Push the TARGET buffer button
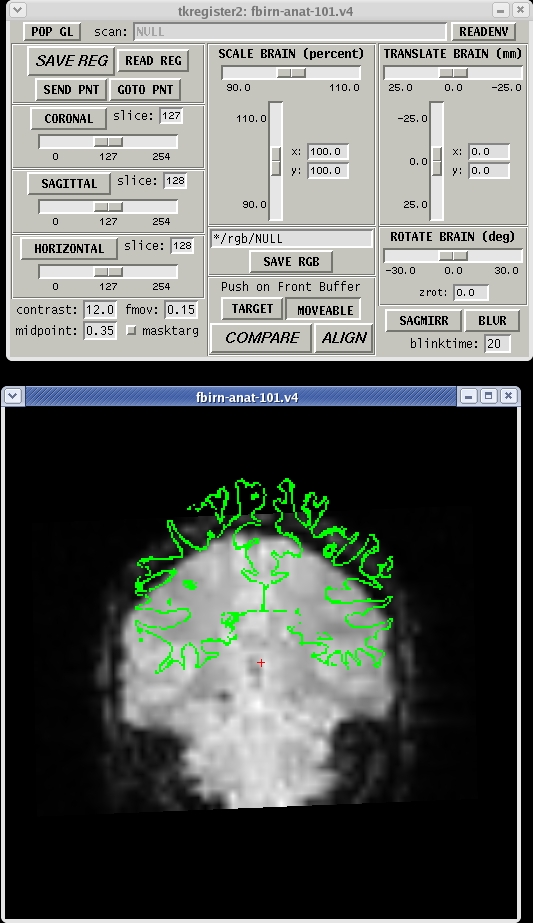533x923 pixels. coord(252,309)
